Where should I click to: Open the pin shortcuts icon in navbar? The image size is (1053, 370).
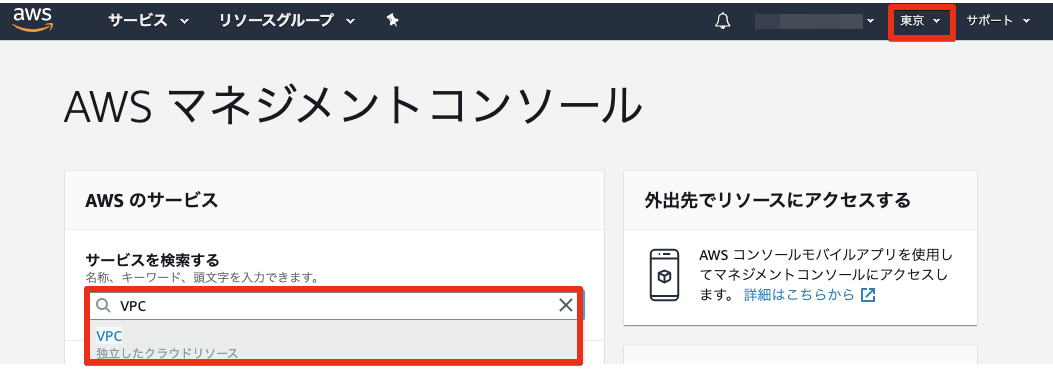(x=393, y=21)
